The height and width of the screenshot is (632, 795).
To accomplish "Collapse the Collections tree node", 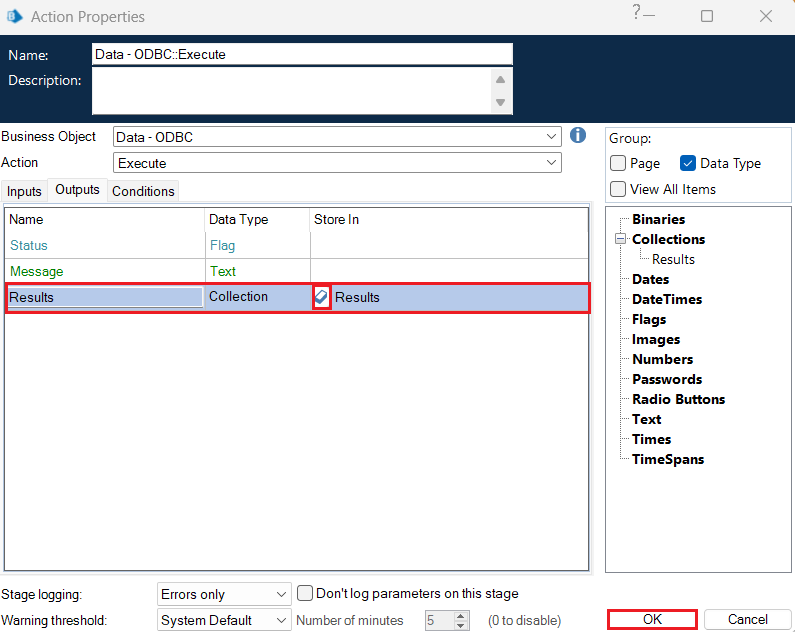I will point(620,239).
